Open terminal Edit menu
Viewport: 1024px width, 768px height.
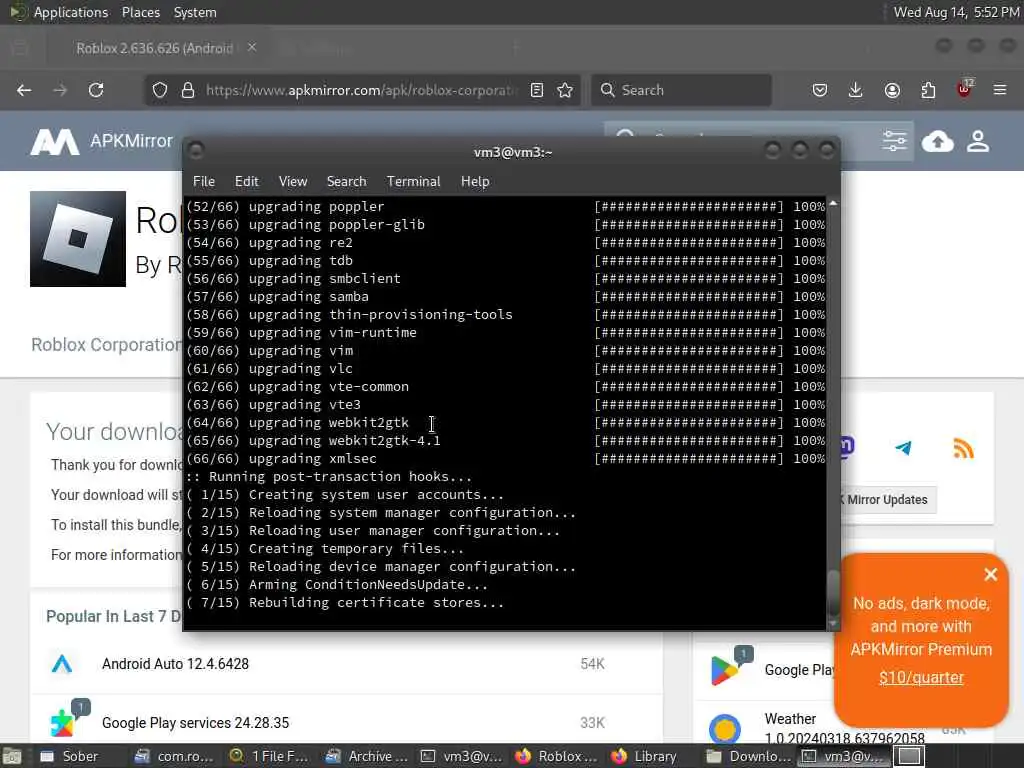click(x=246, y=182)
